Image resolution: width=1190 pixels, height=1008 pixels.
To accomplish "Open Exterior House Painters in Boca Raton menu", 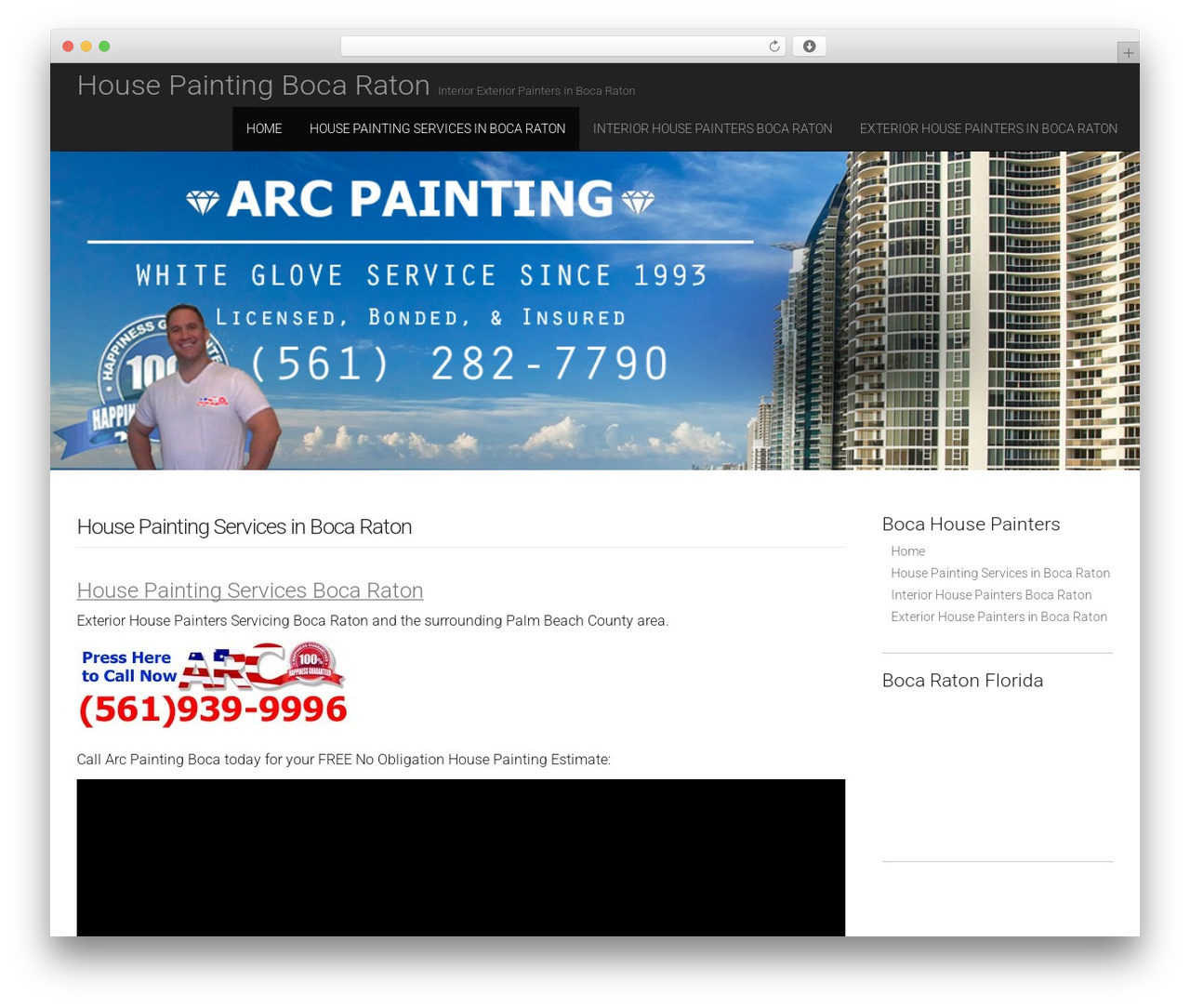I will click(x=988, y=128).
